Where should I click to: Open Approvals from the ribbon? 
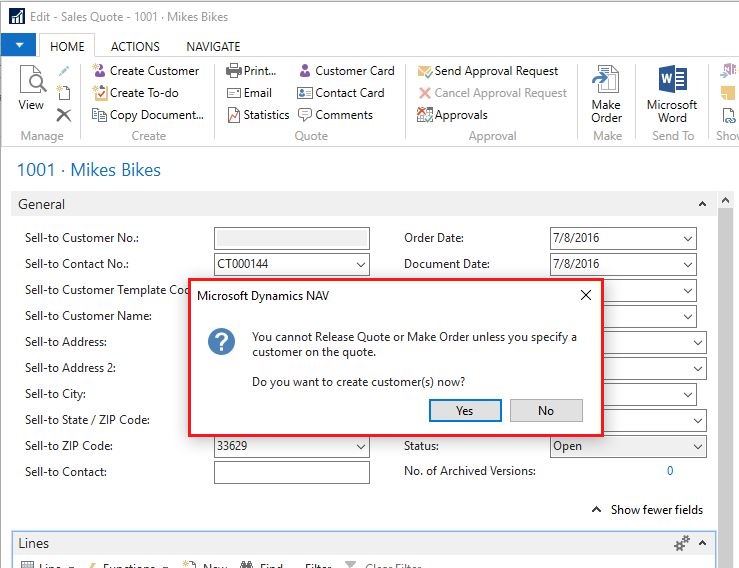click(452, 115)
